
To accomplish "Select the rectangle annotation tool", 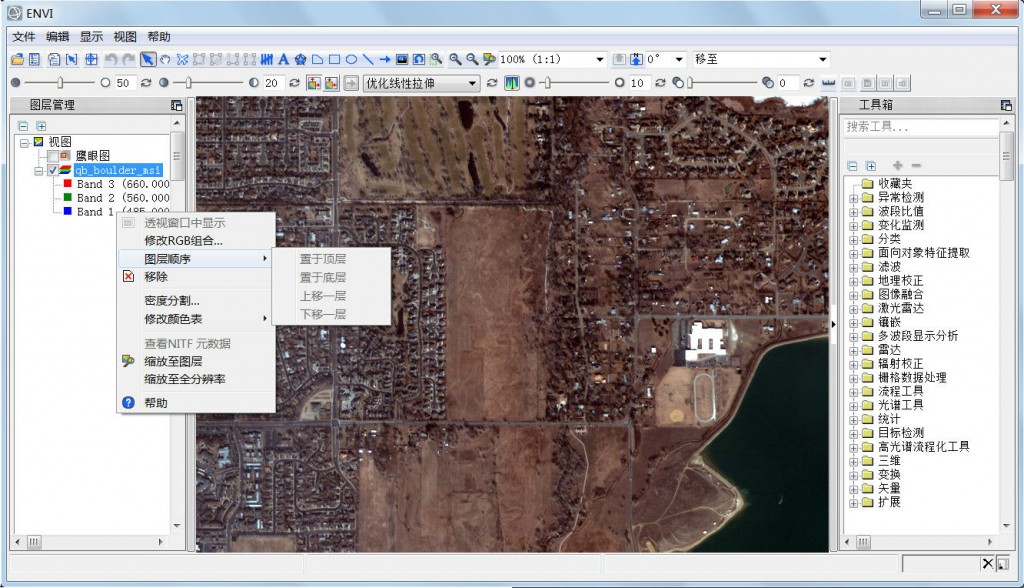I will pyautogui.click(x=334, y=59).
